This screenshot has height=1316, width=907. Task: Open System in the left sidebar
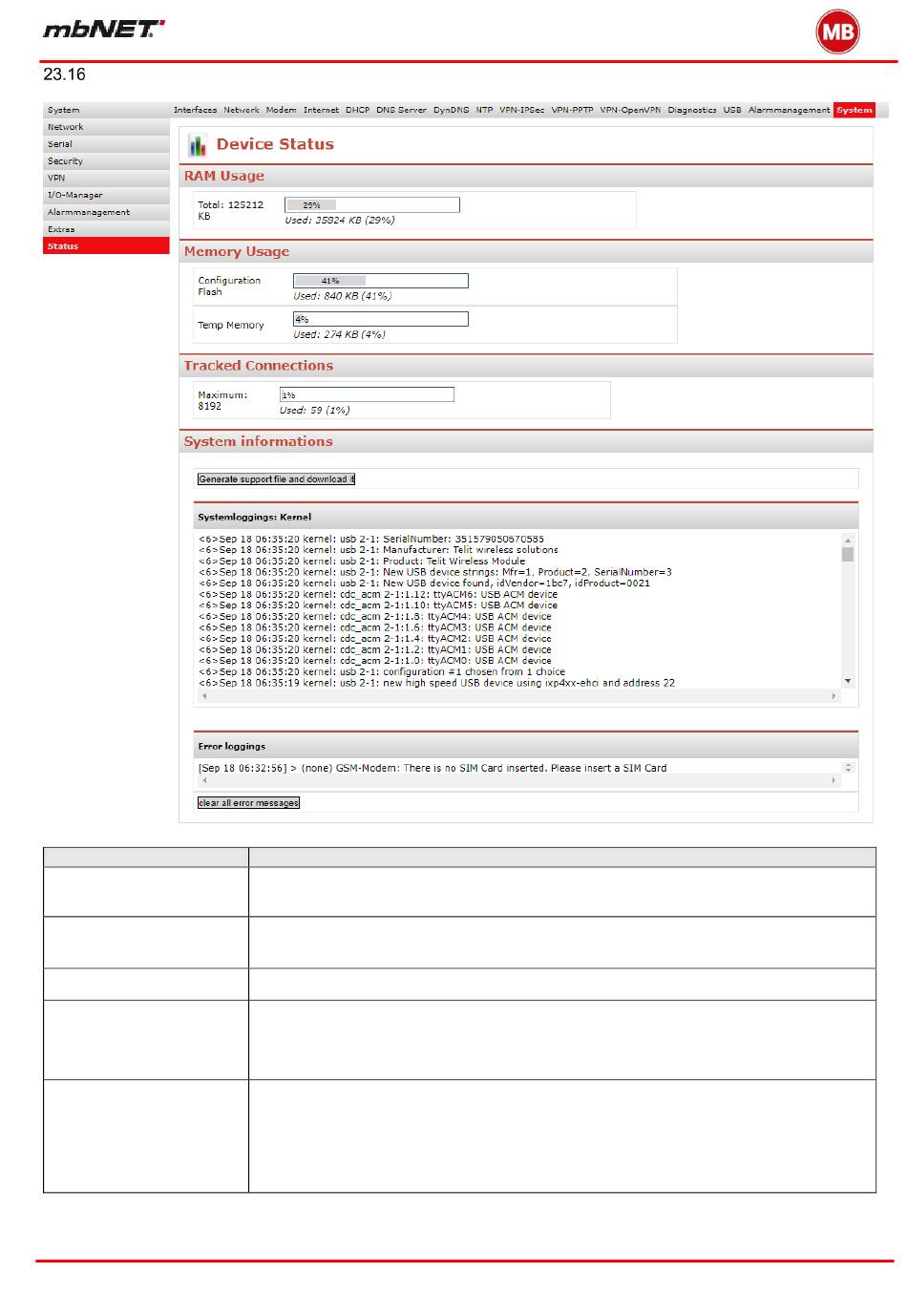tap(106, 110)
